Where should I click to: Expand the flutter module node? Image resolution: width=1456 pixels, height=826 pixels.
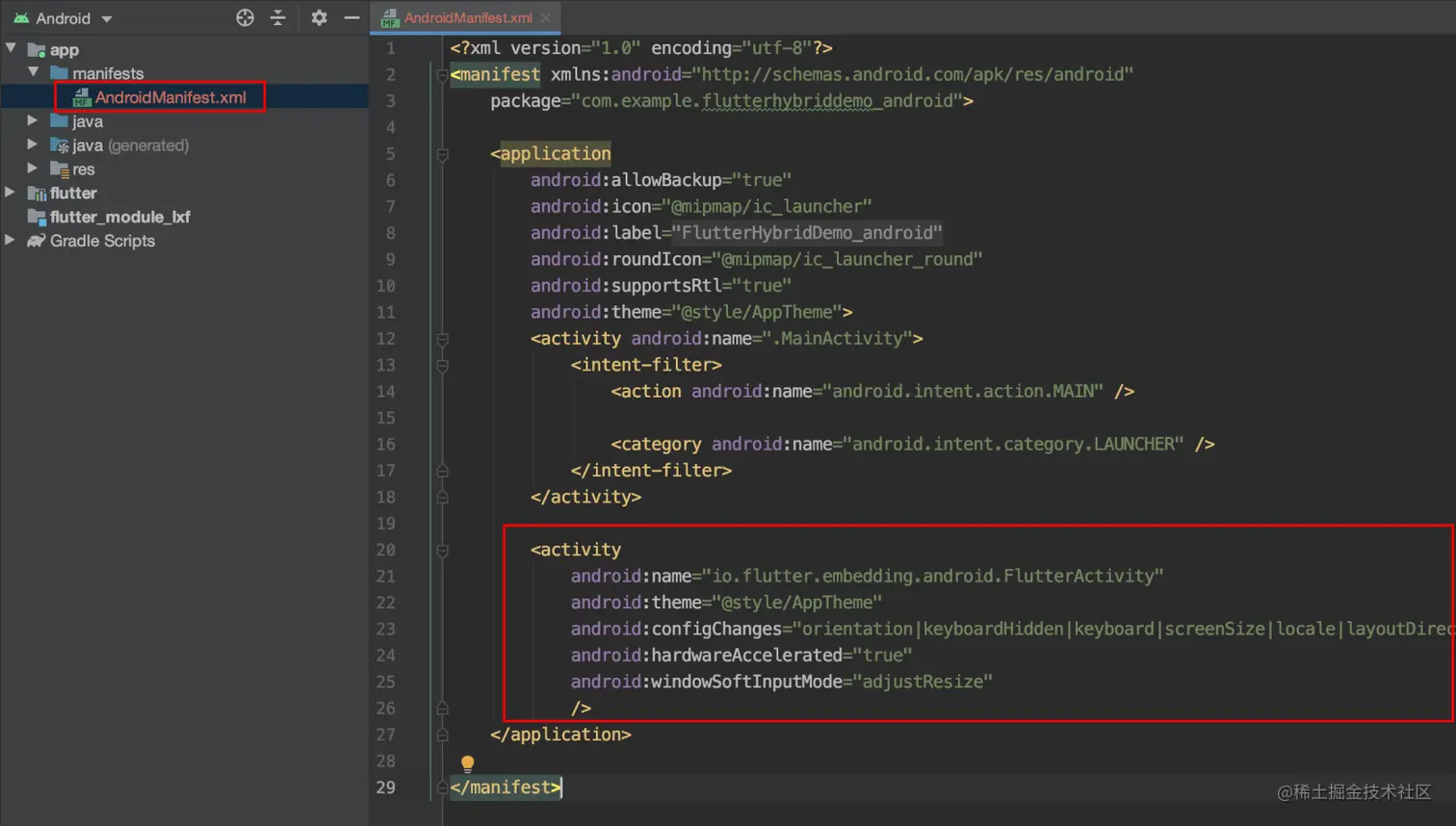pos(11,193)
